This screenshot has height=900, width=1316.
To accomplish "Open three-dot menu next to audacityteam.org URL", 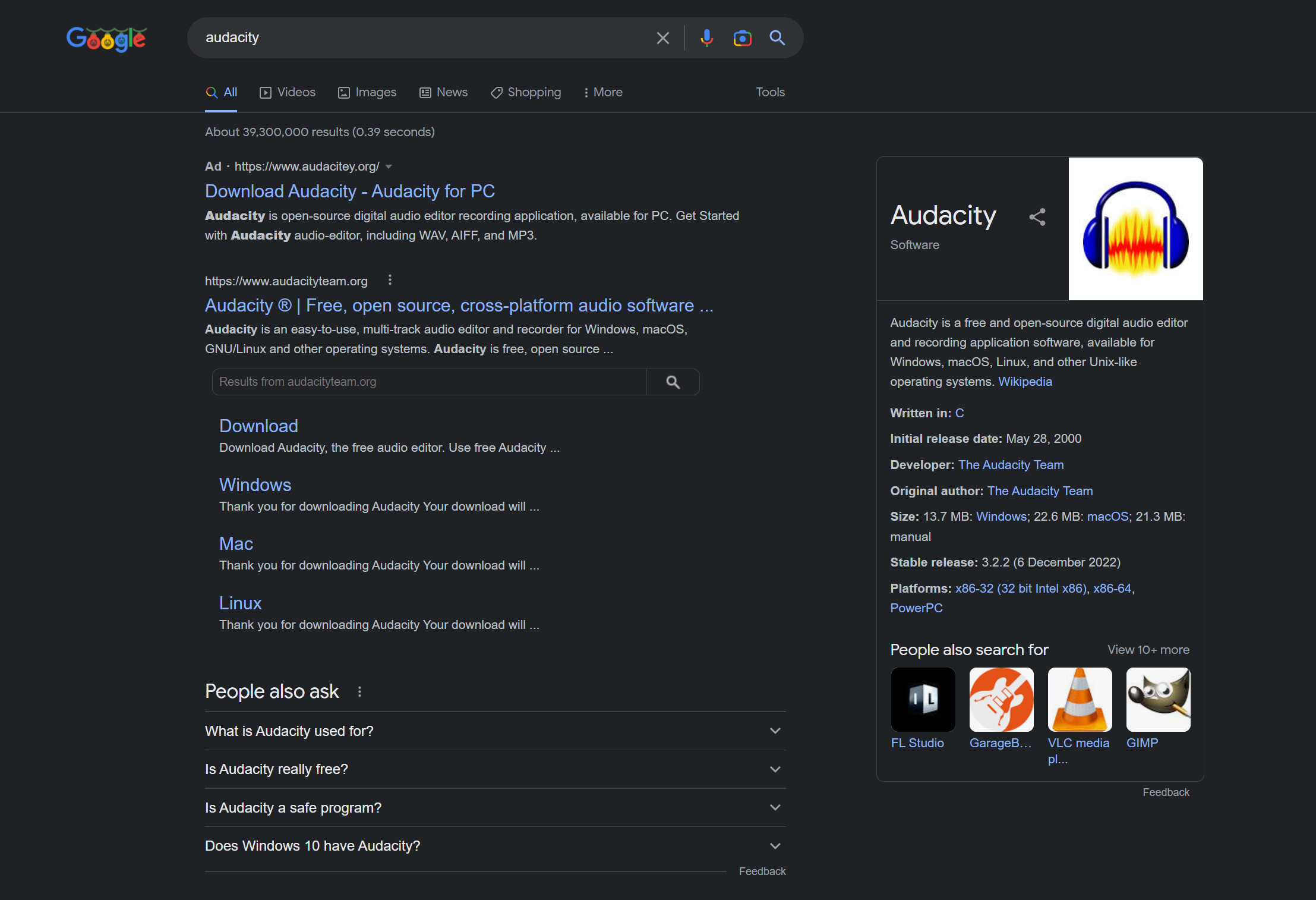I will (390, 280).
